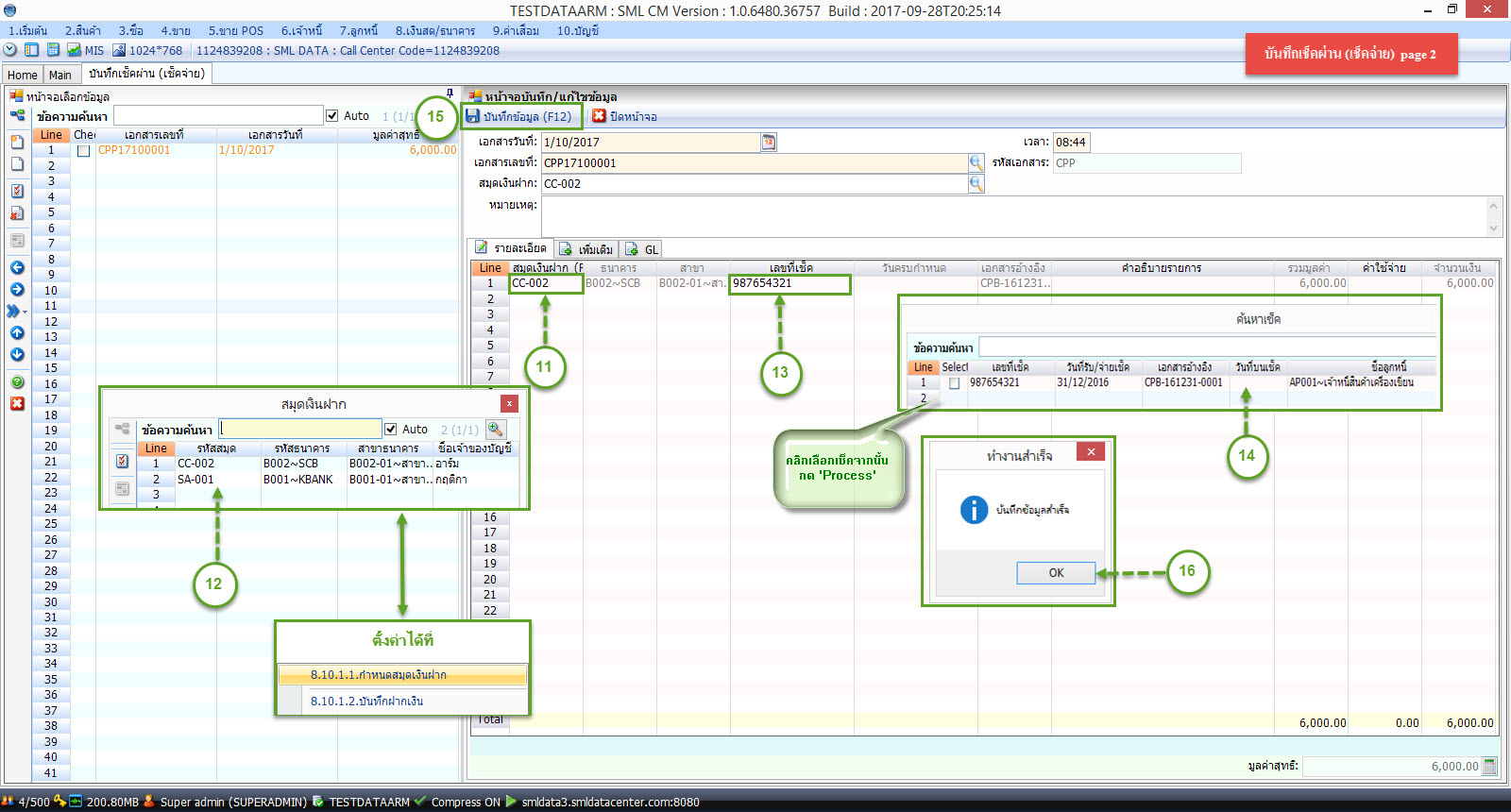
Task: Open the Home tab
Action: 22,75
